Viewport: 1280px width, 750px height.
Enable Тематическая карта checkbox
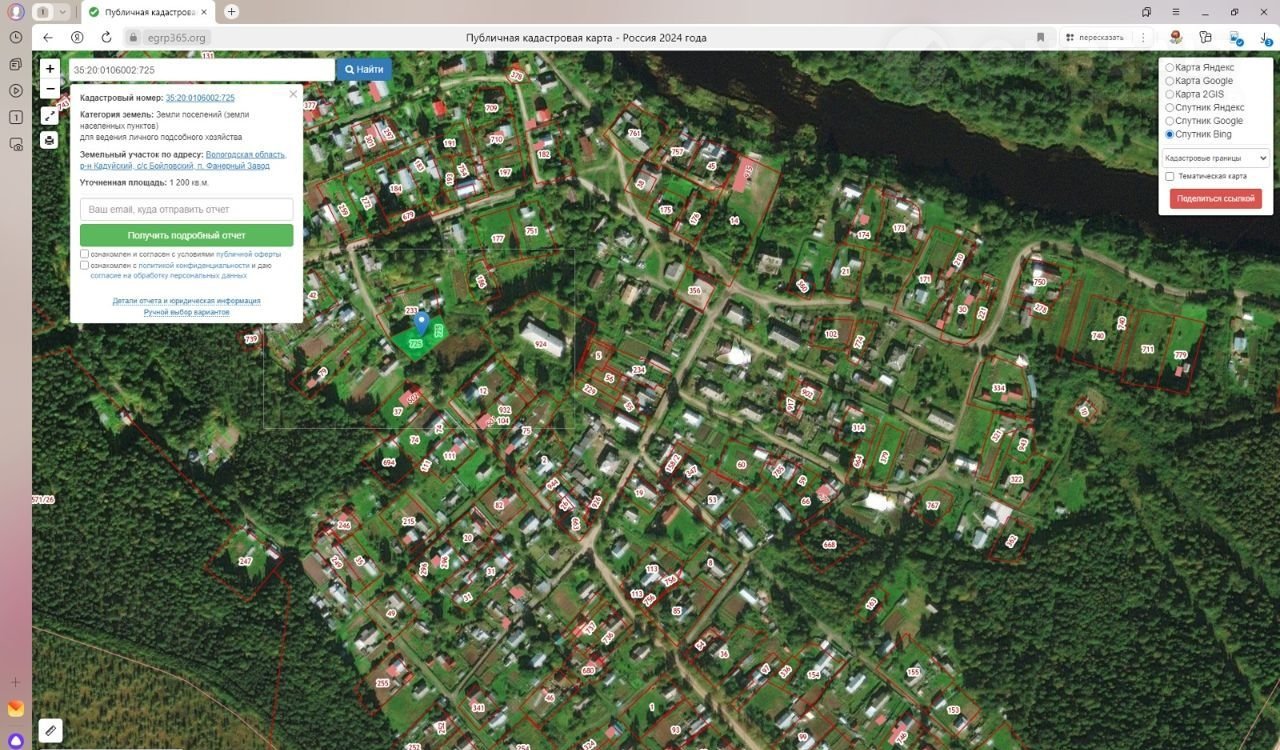1170,176
